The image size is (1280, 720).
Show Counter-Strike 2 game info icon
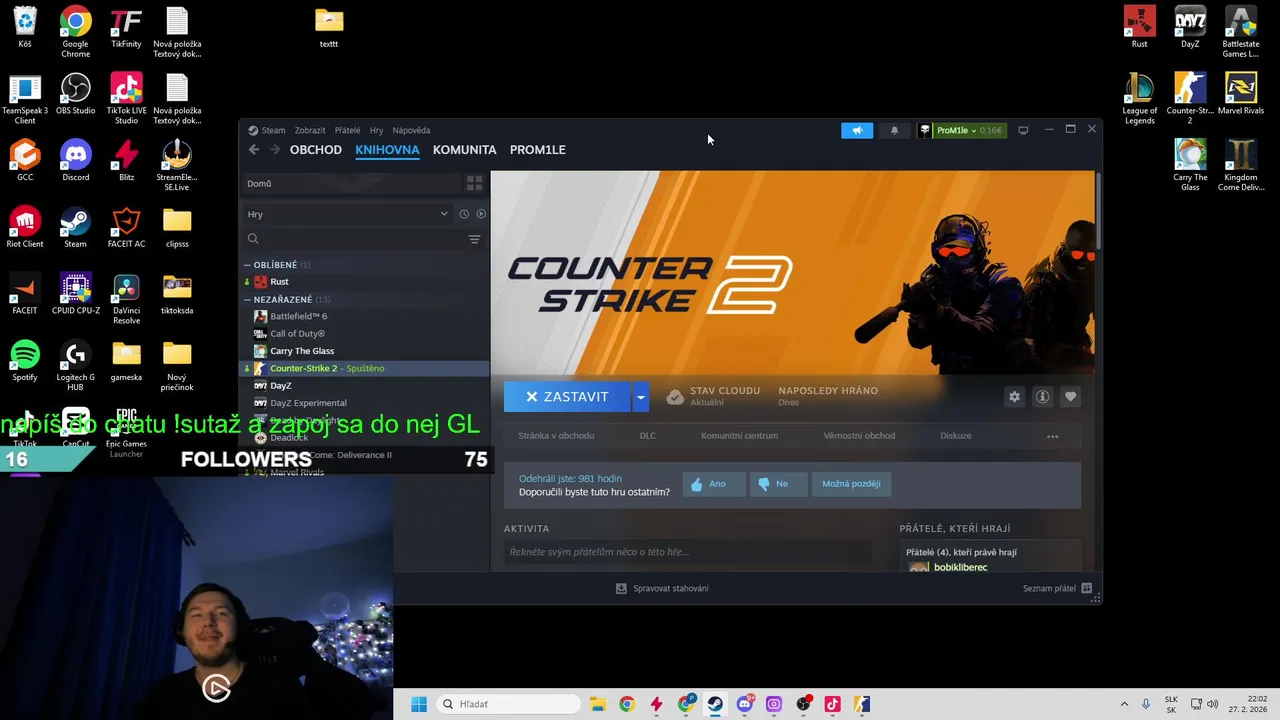click(x=1042, y=397)
